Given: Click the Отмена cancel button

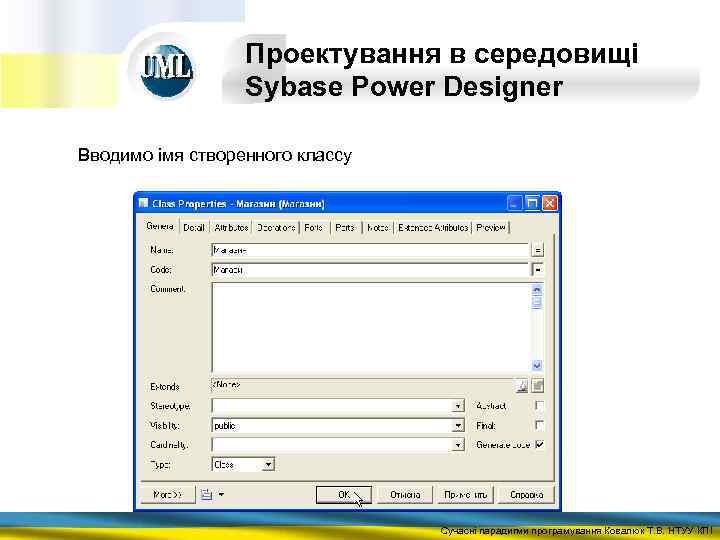Looking at the screenshot, I should click(x=405, y=495).
